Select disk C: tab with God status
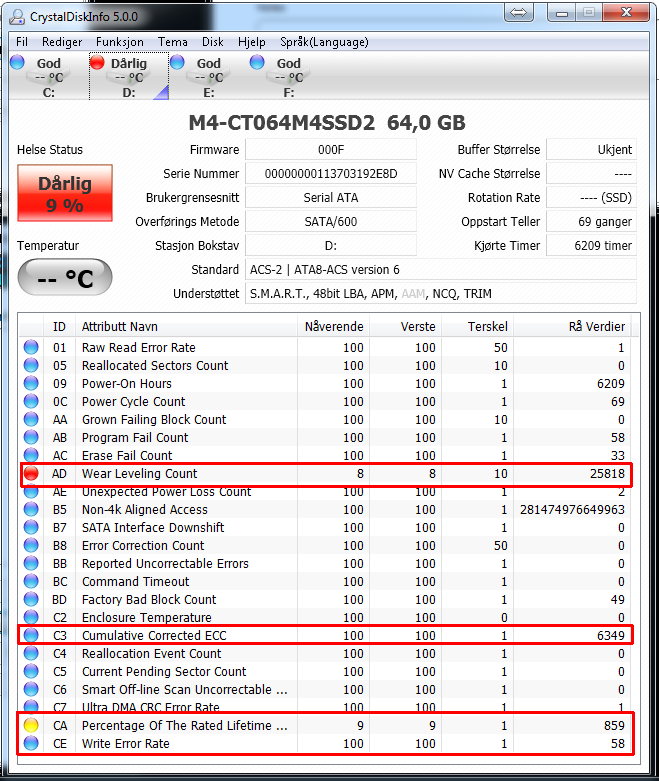Viewport: 659px width, 781px height. tap(49, 77)
